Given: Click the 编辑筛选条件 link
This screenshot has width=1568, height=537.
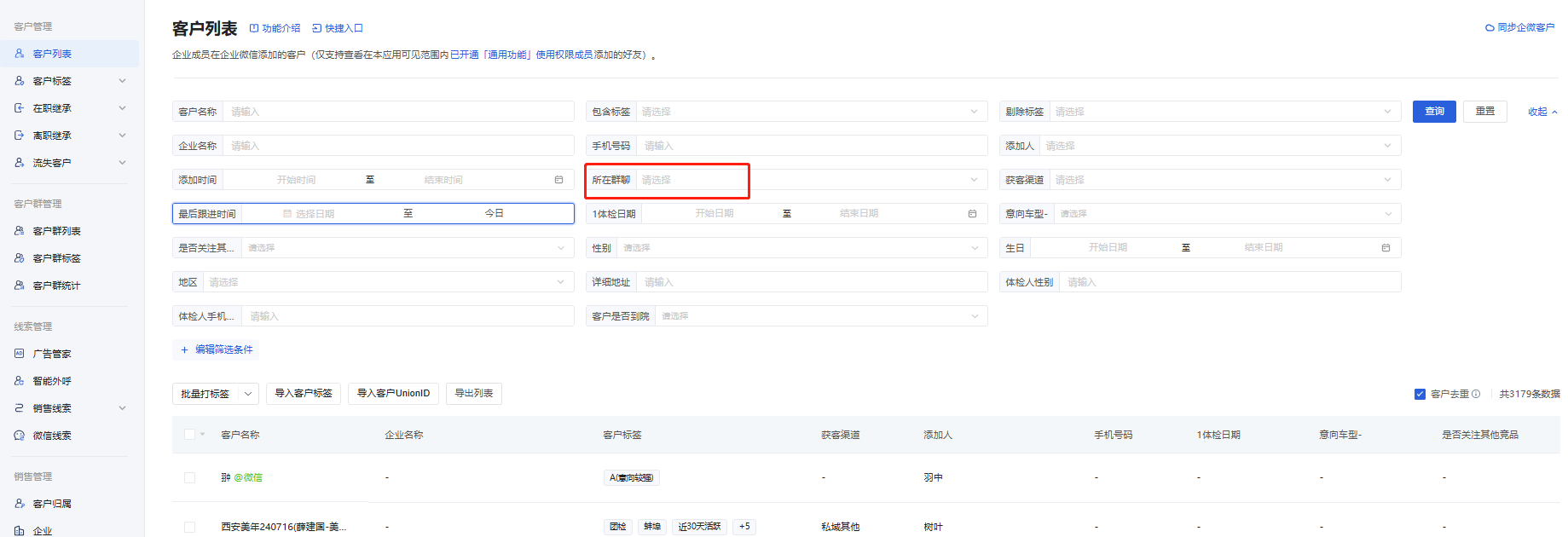Looking at the screenshot, I should click(x=224, y=350).
